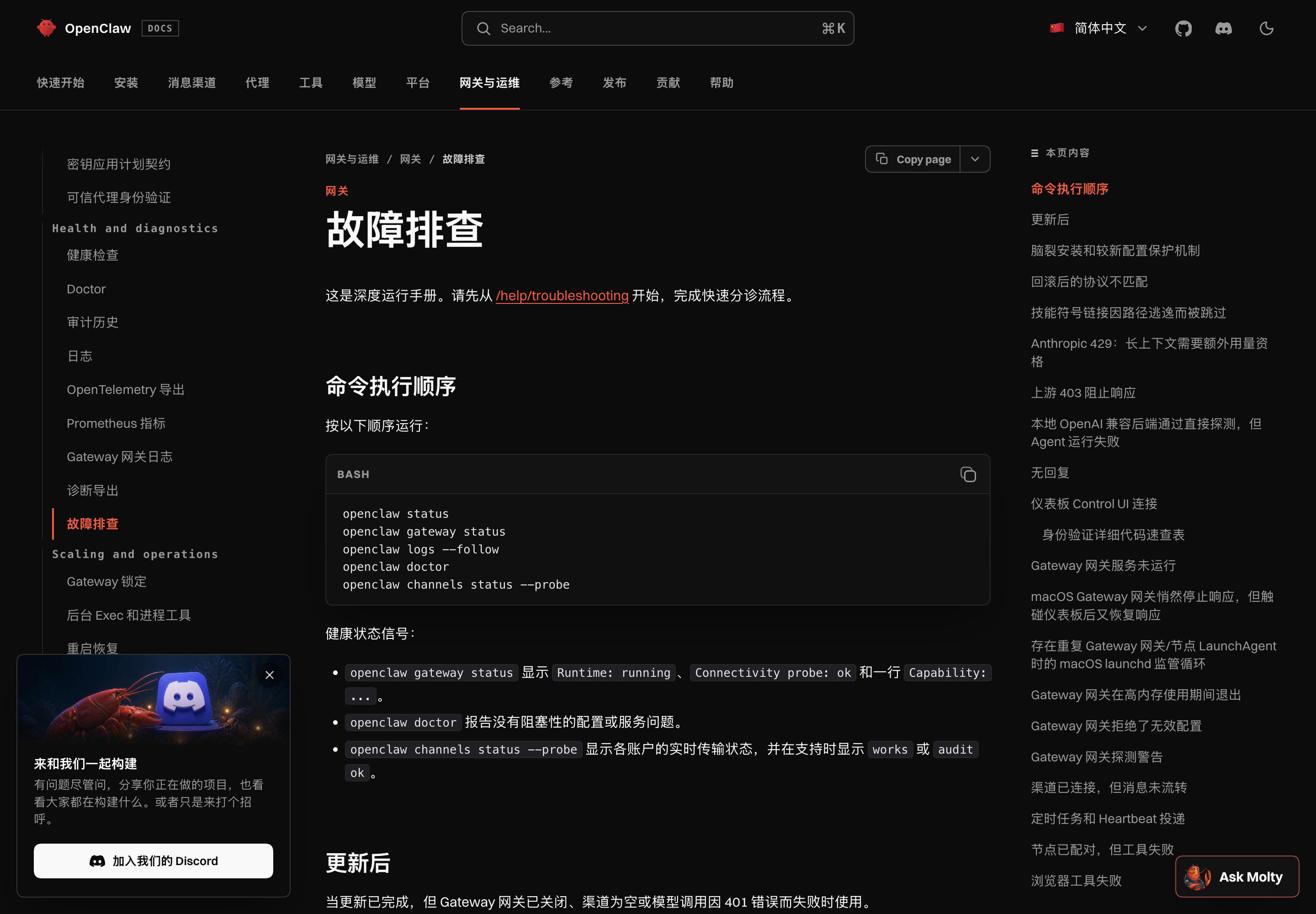This screenshot has width=1316, height=914.
Task: Jump to 身份验证详细代码速查表 section
Action: point(1113,535)
